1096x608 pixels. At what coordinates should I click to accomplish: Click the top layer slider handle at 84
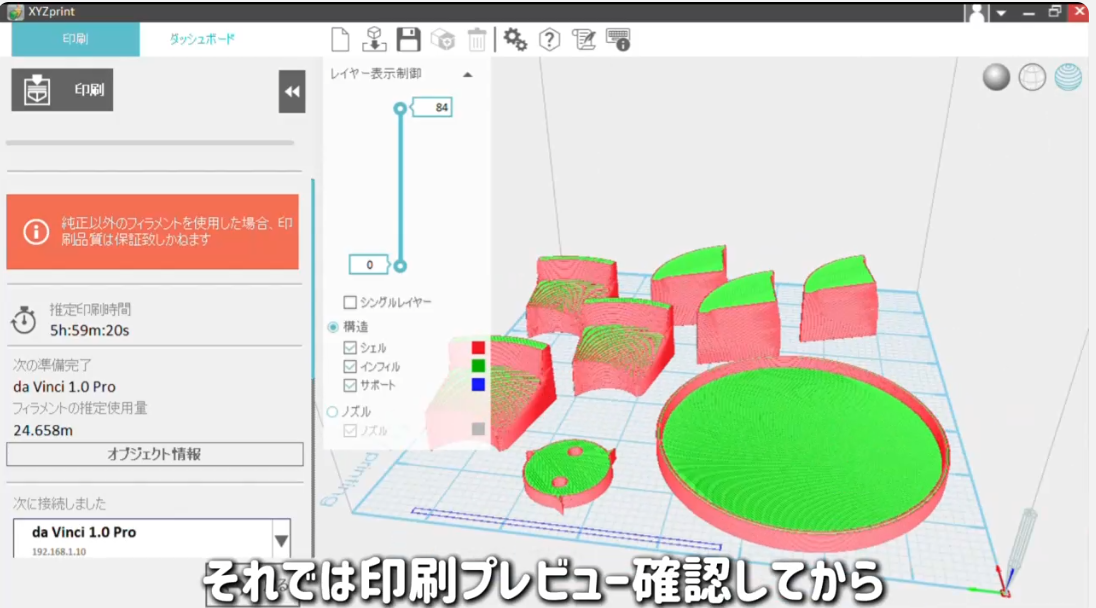click(400, 108)
